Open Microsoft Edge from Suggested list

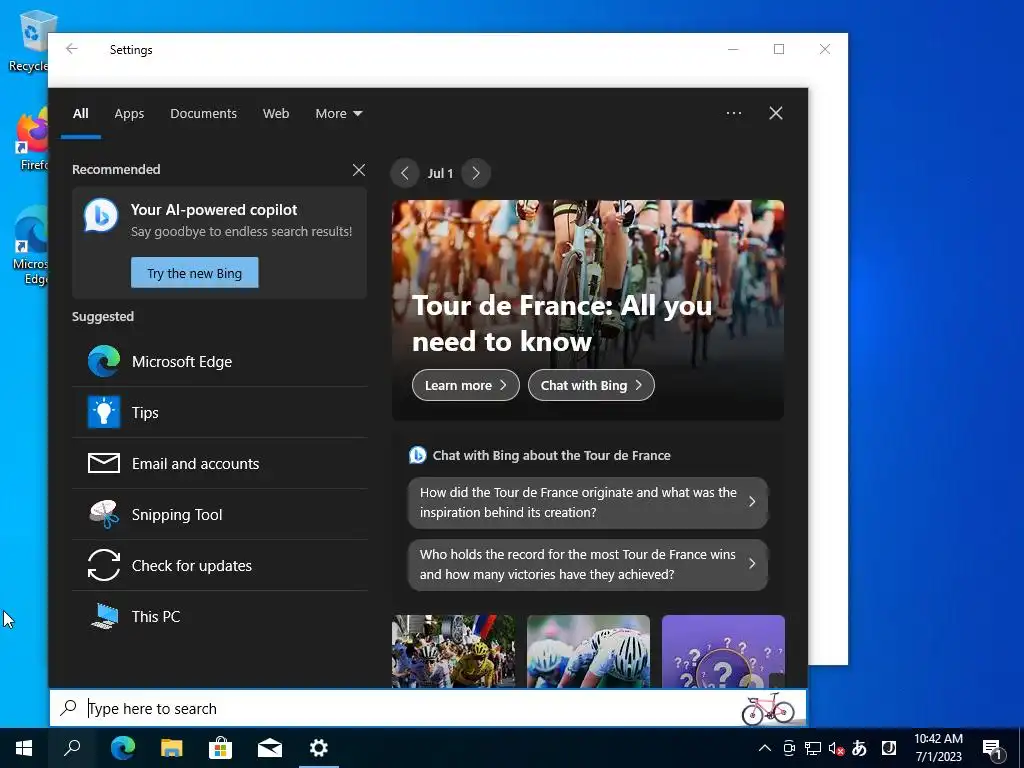219,361
